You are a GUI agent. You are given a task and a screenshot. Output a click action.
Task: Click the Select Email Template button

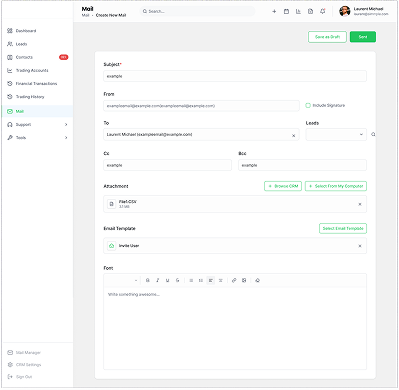tap(343, 228)
